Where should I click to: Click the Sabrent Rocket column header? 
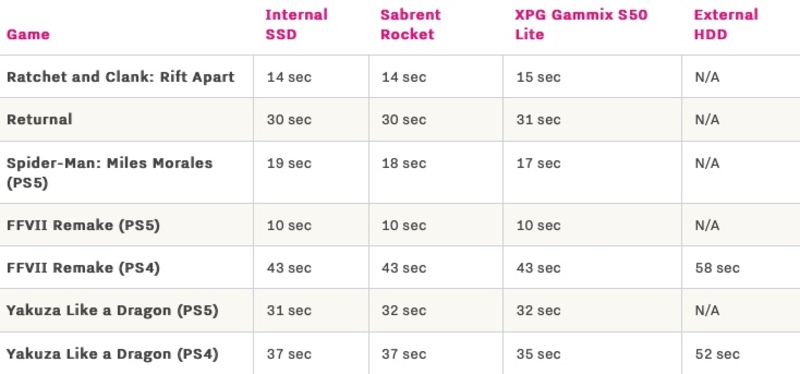coord(410,24)
